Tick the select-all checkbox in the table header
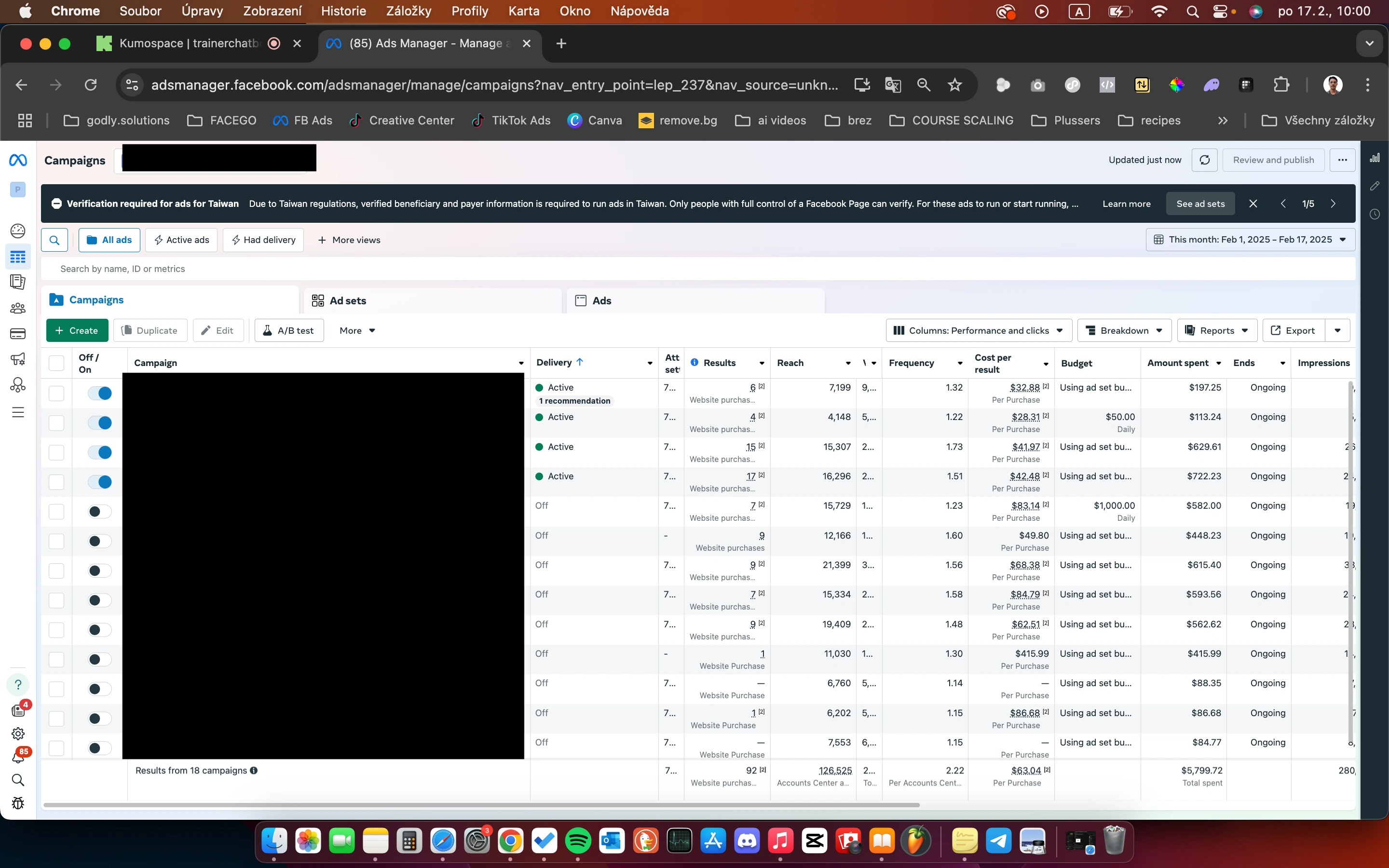Viewport: 1389px width, 868px height. click(56, 363)
